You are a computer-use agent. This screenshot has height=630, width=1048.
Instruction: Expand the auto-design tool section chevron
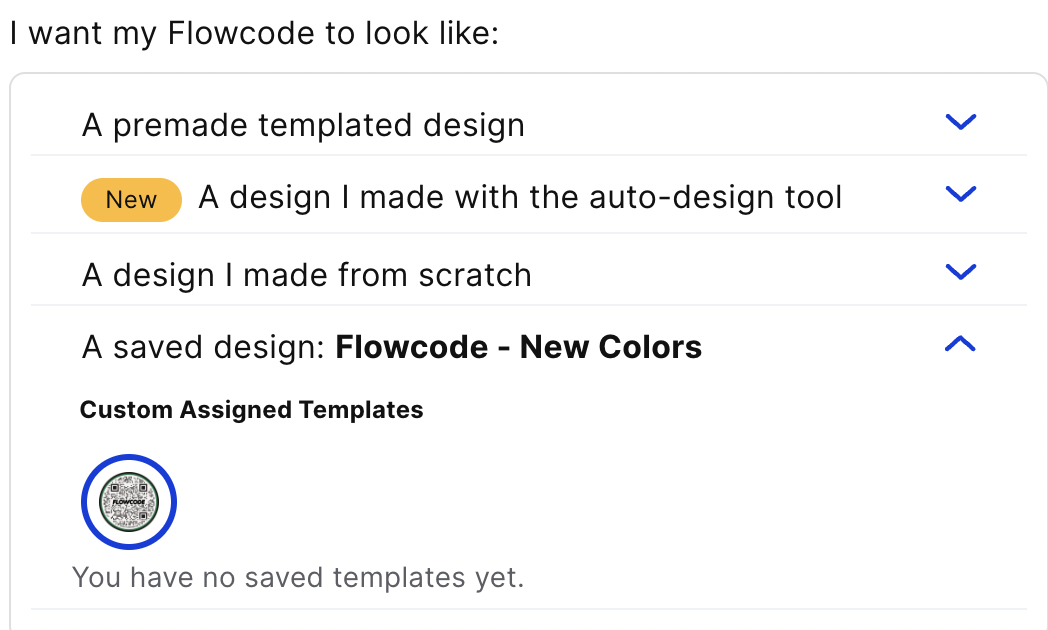coord(960,194)
